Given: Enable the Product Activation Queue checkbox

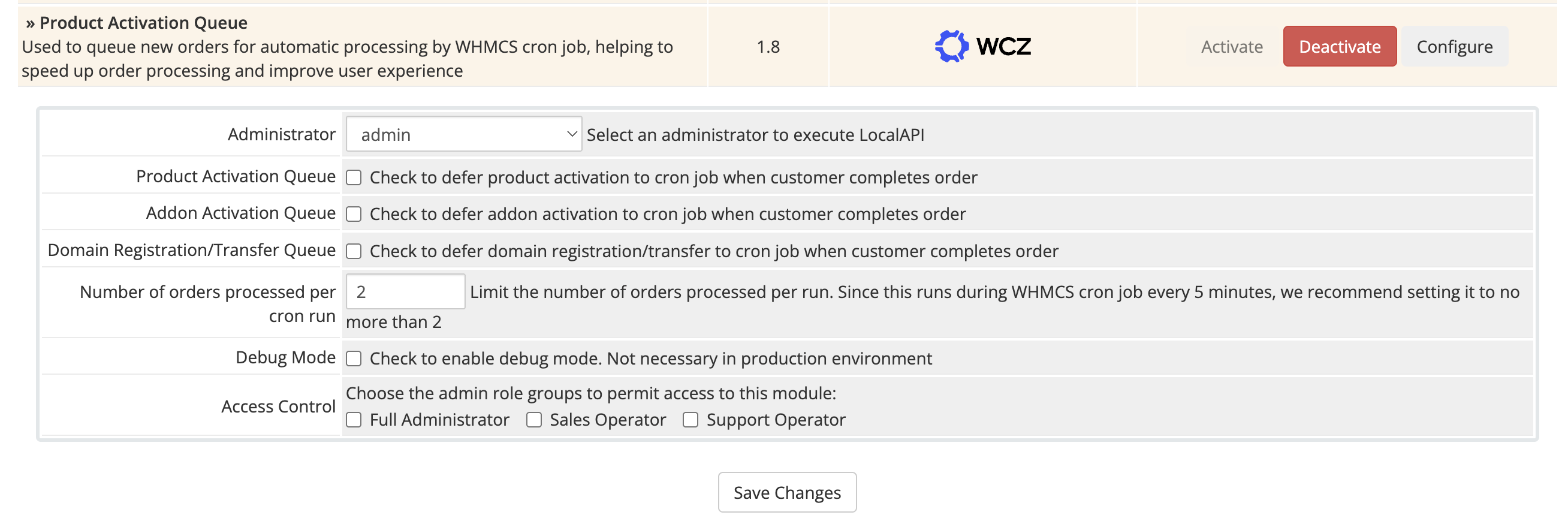Looking at the screenshot, I should pyautogui.click(x=354, y=177).
